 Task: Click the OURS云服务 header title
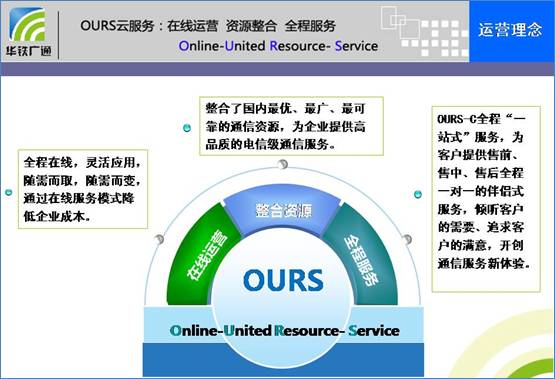tap(208, 26)
